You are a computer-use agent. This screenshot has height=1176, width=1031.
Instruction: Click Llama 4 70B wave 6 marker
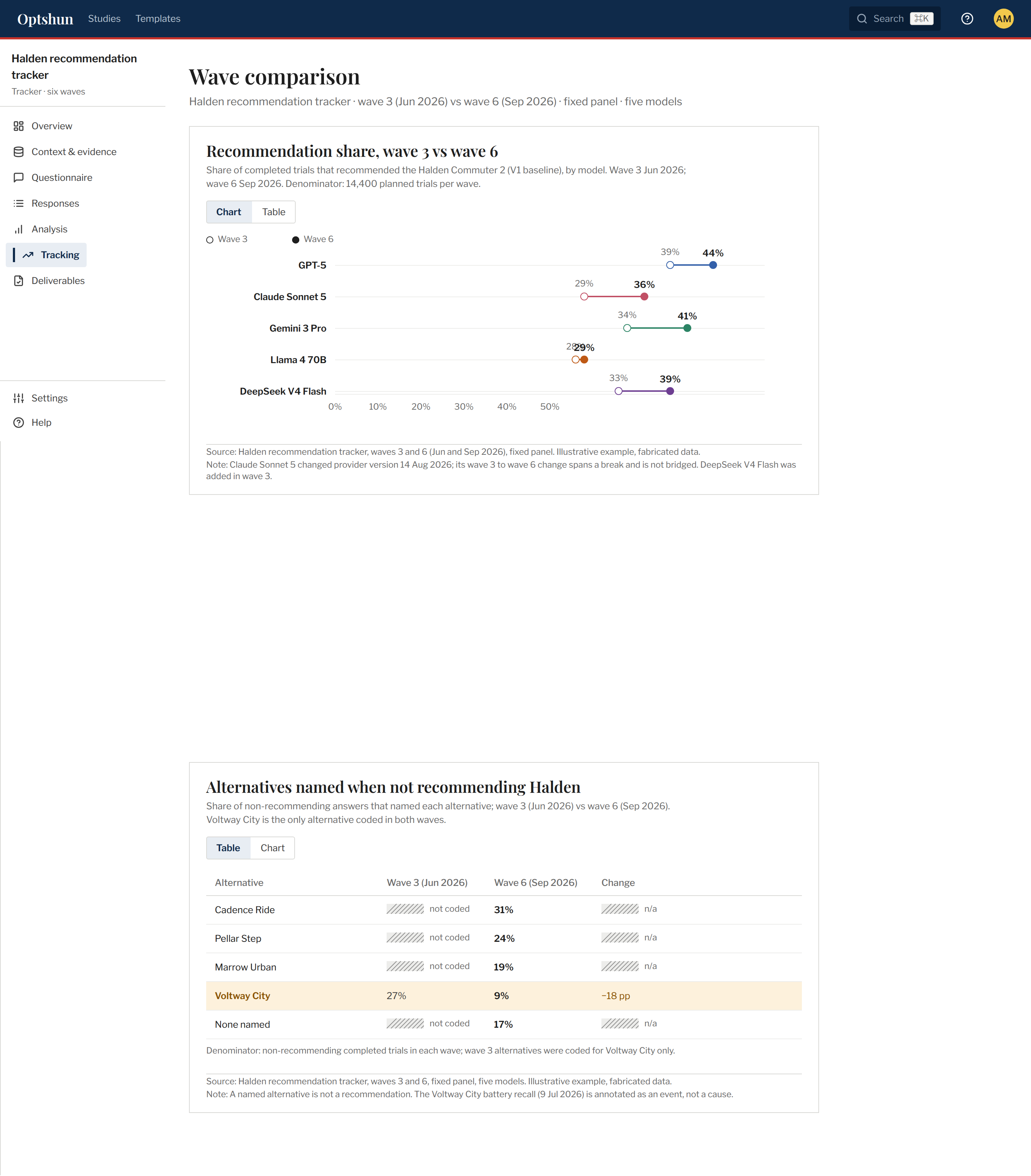pyautogui.click(x=584, y=360)
